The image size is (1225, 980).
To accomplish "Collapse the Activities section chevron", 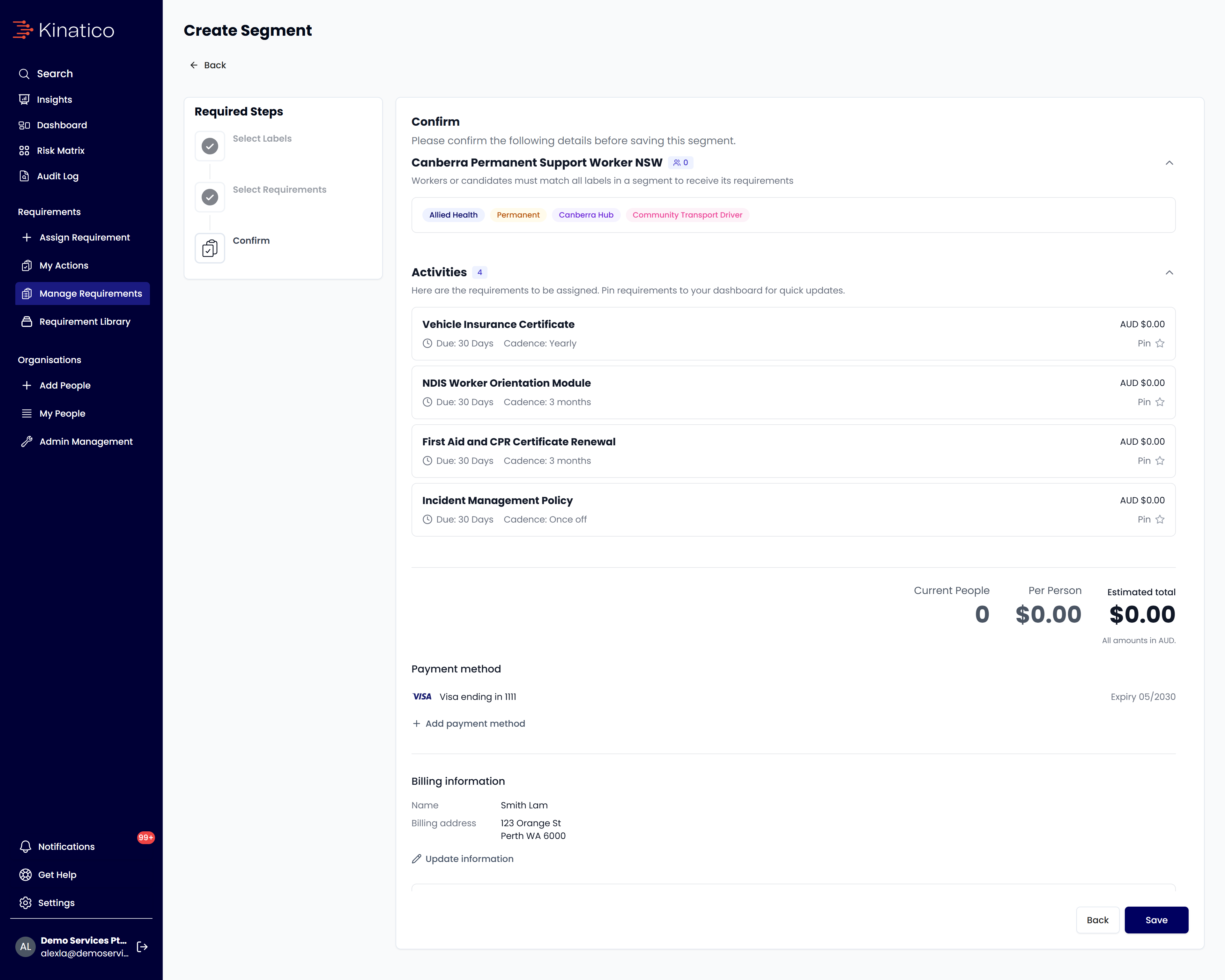I will tap(1169, 273).
